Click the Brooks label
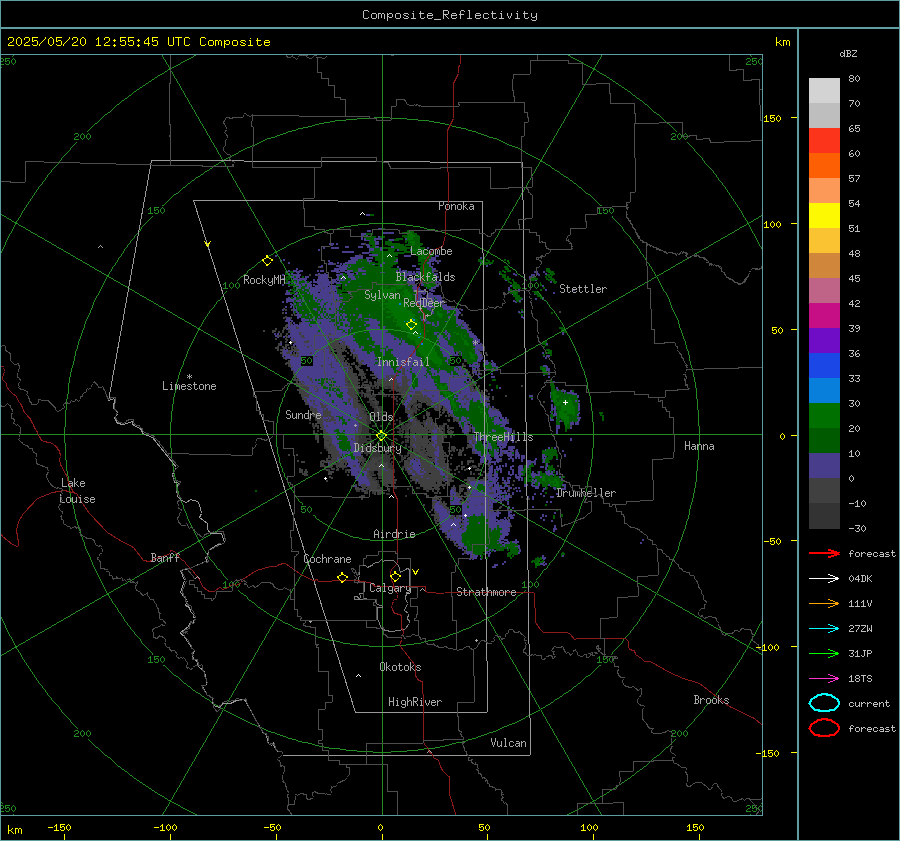The height and width of the screenshot is (841, 900). click(x=711, y=700)
